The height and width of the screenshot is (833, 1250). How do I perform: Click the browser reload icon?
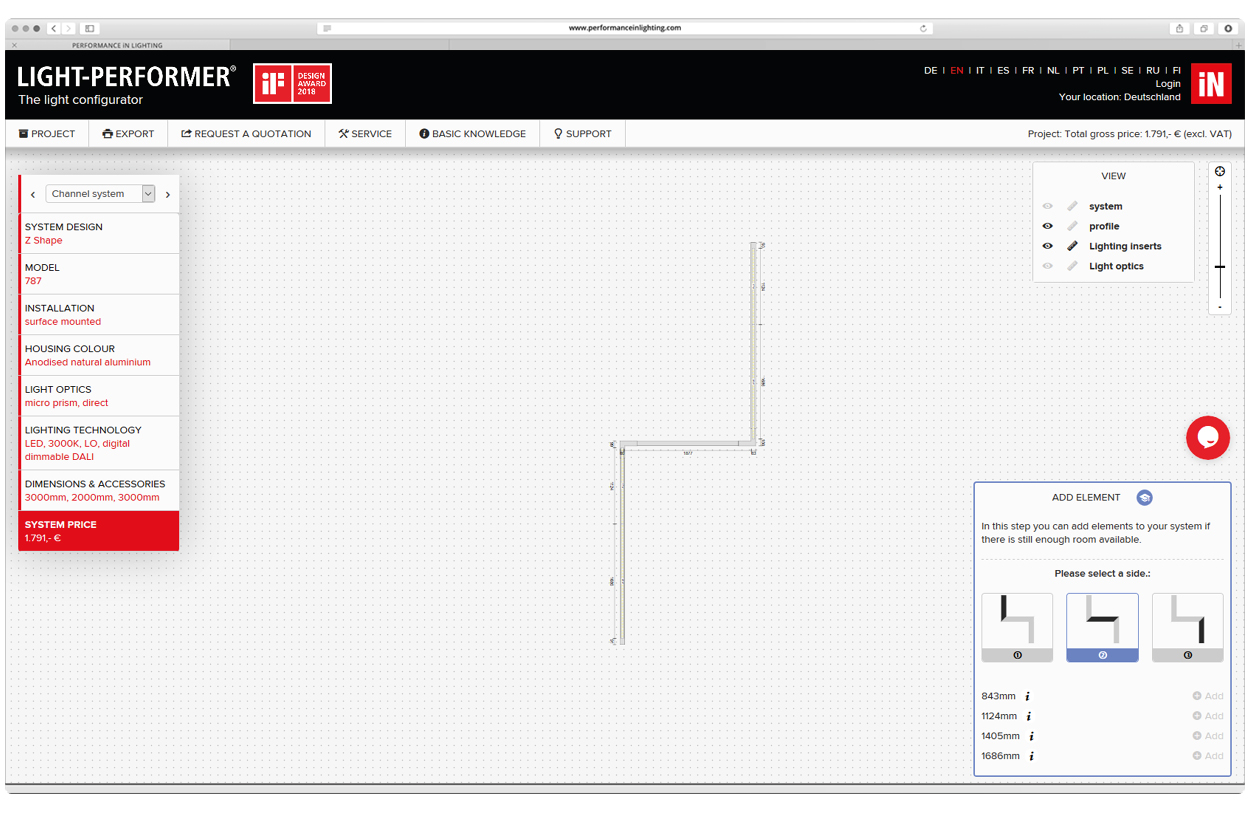(x=924, y=28)
